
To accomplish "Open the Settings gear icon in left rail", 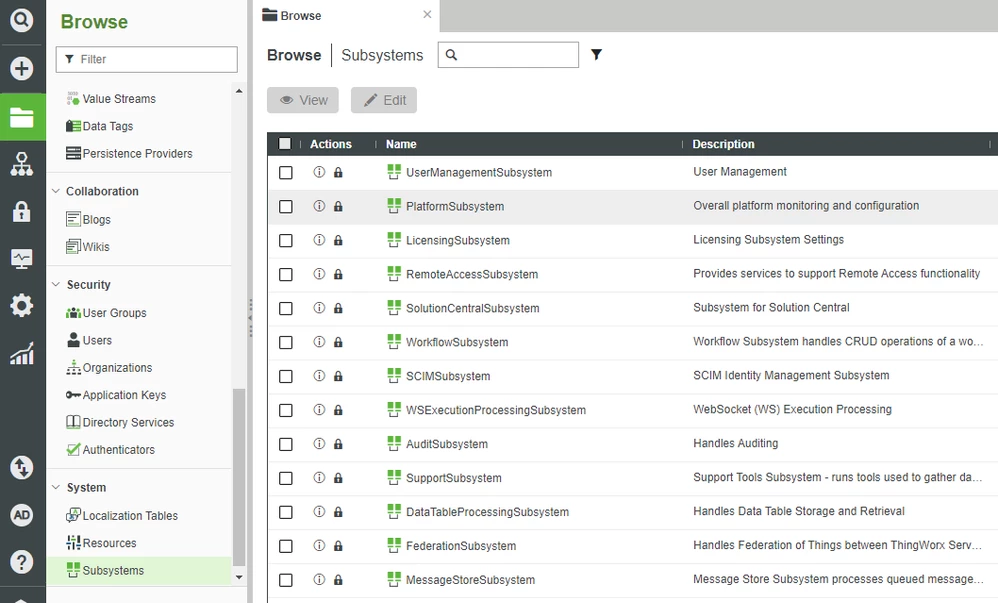I will pos(22,306).
